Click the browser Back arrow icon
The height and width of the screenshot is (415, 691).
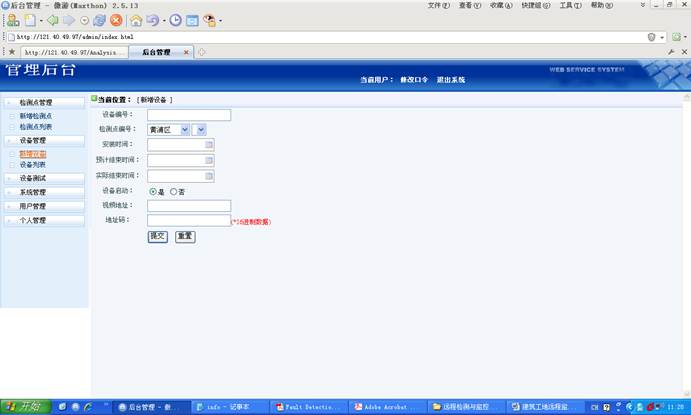tap(51, 20)
